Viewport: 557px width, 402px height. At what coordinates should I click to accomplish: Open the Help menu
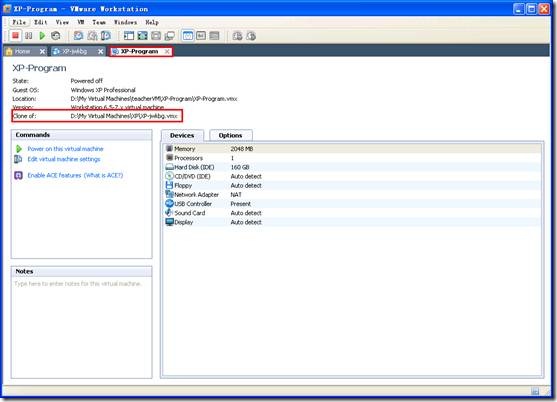click(x=152, y=22)
